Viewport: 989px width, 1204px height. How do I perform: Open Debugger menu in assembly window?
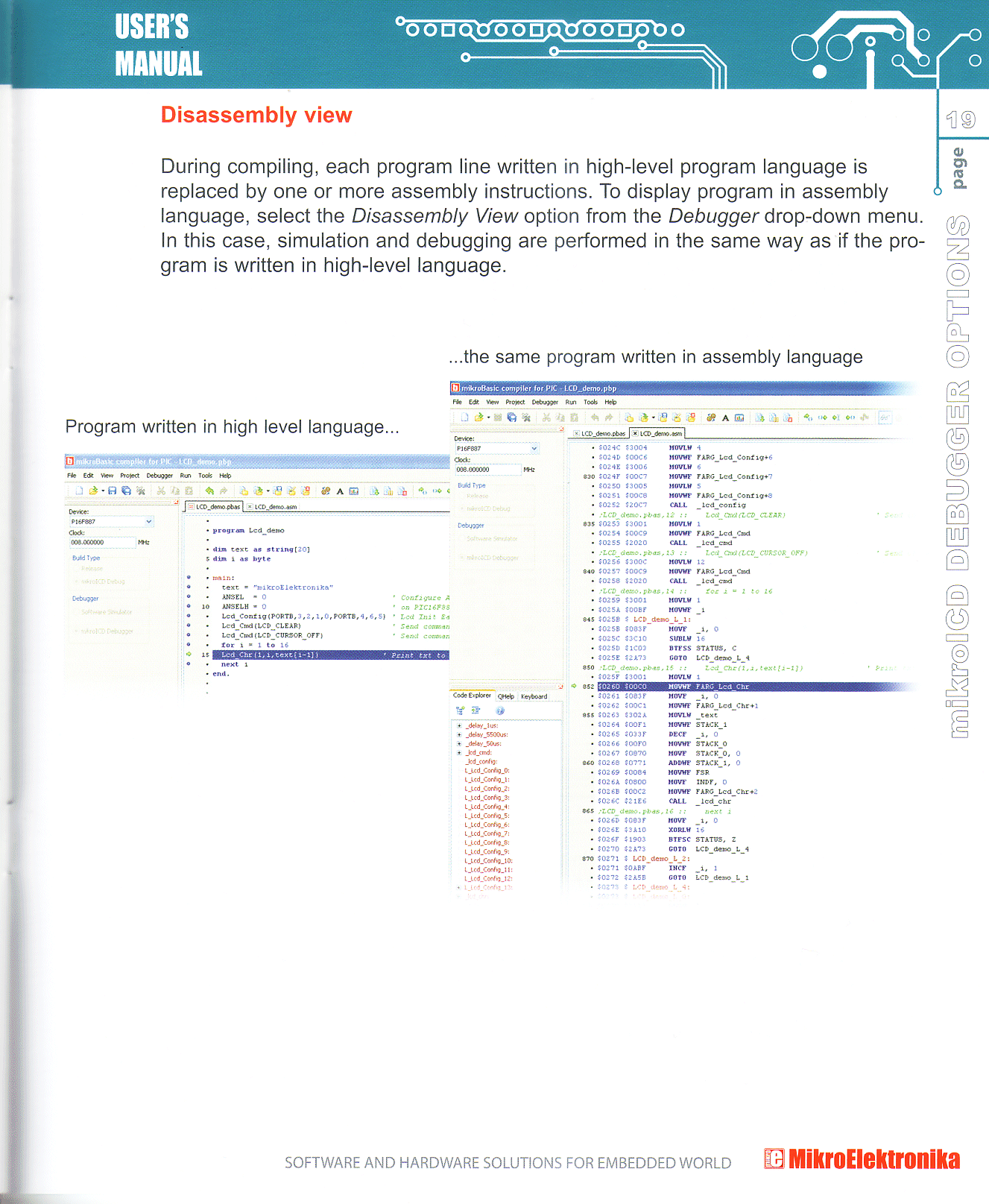(x=545, y=402)
